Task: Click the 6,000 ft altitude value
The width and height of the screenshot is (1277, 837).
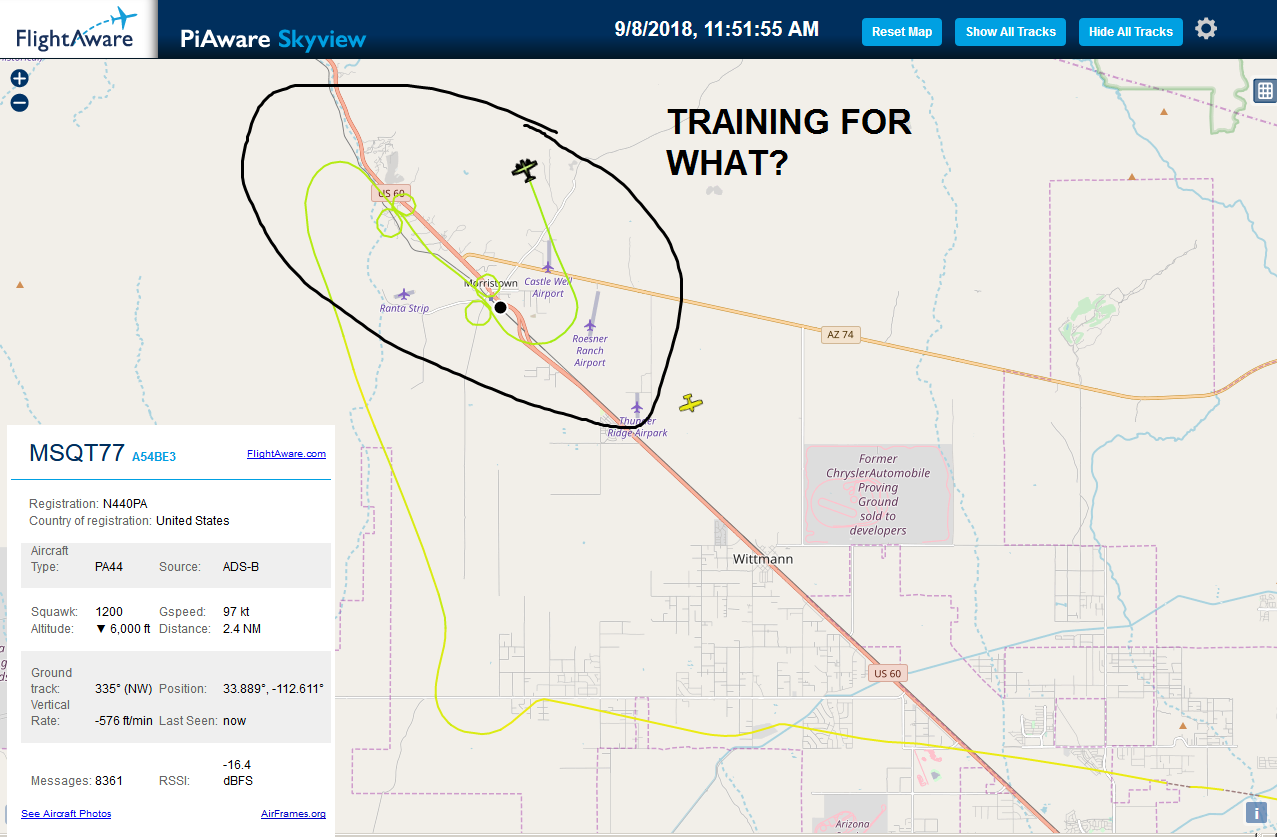Action: point(123,629)
